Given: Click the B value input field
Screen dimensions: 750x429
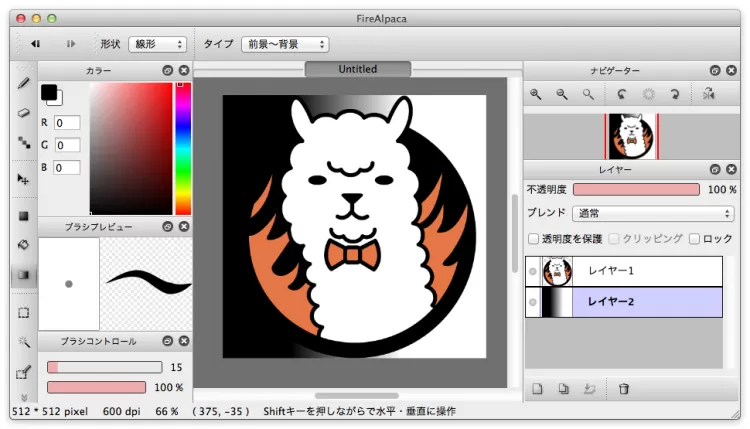Looking at the screenshot, I should coord(66,167).
